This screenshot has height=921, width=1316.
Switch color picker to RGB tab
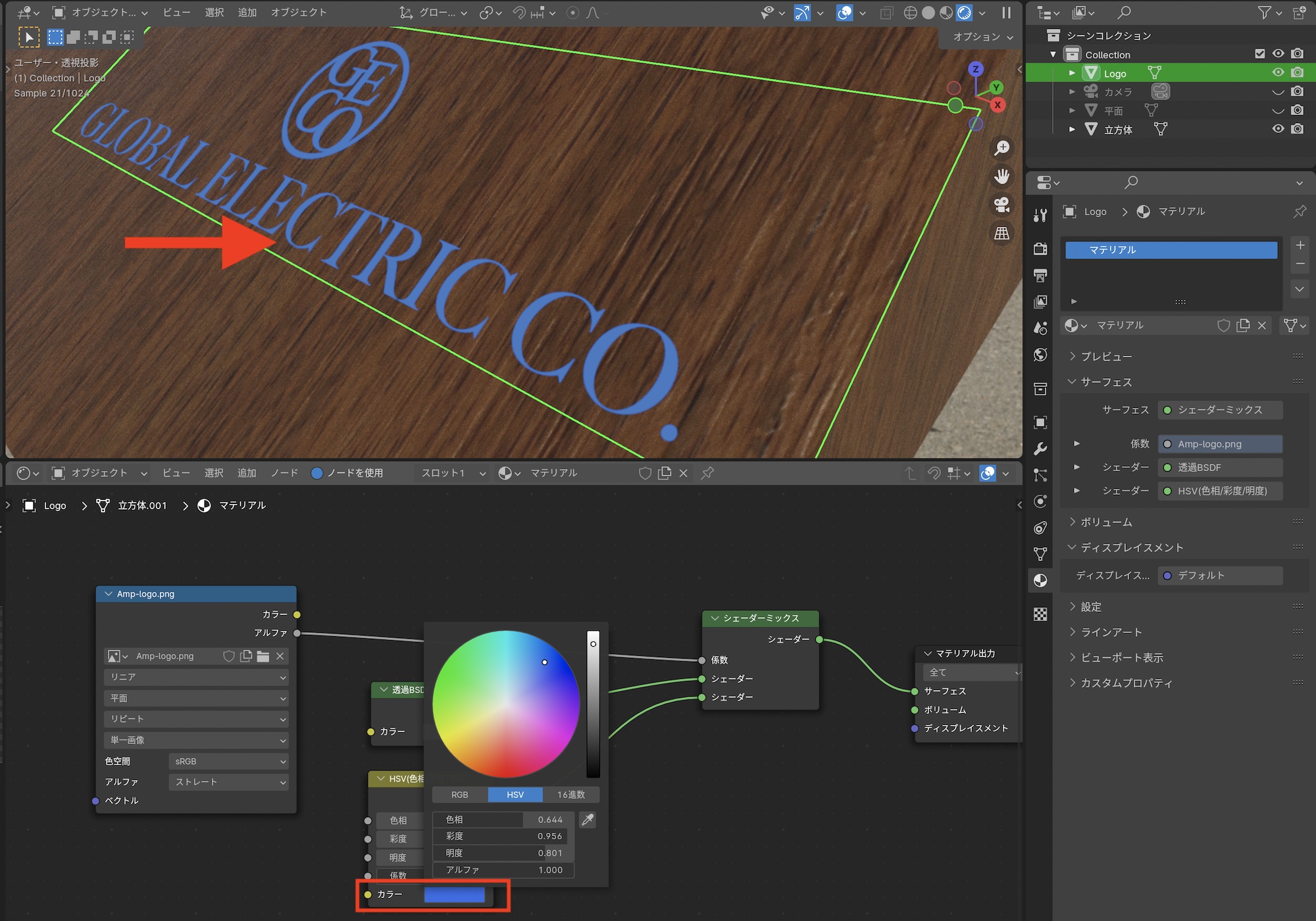click(459, 795)
